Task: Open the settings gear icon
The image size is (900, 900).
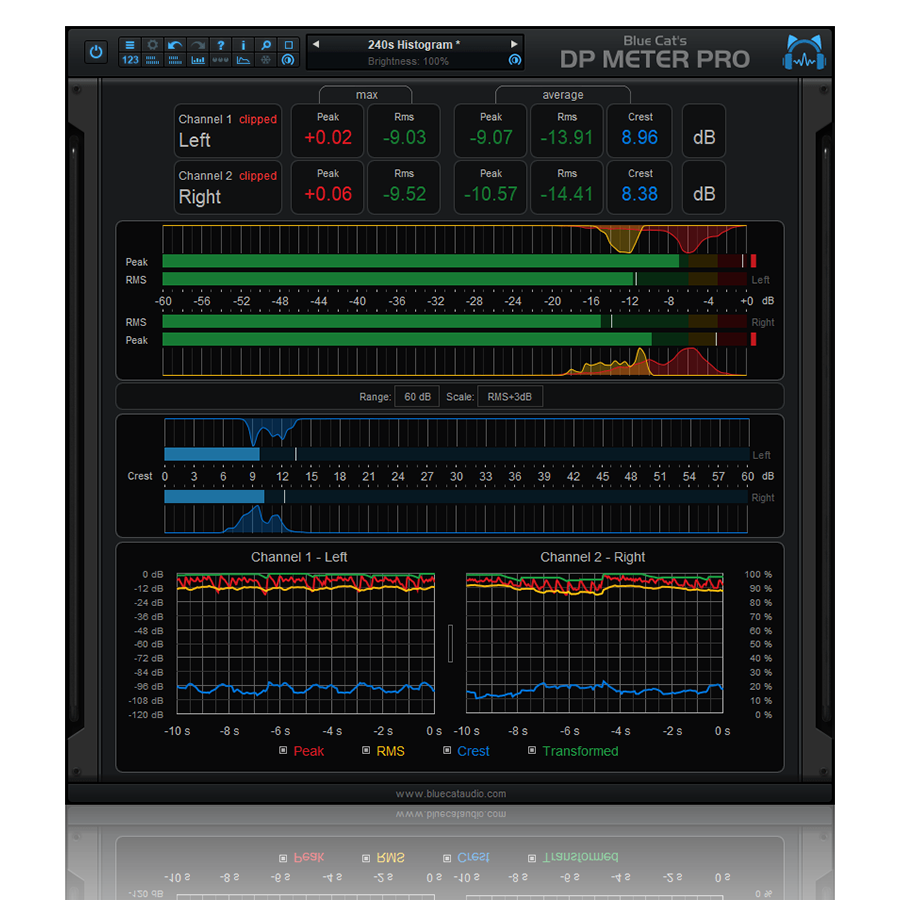Action: coord(152,45)
